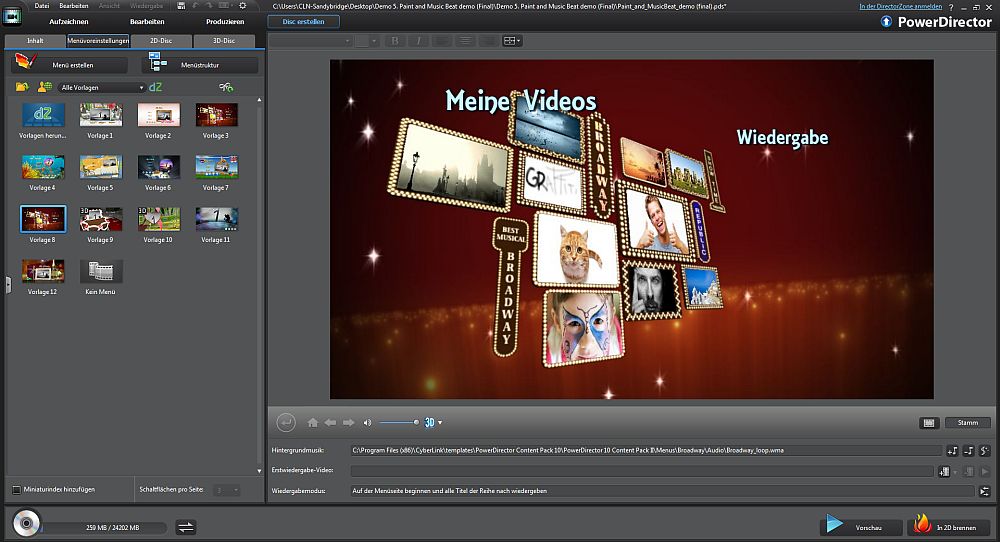Click the TV safe zone icon near Stamm
The height and width of the screenshot is (542, 1000).
click(929, 423)
